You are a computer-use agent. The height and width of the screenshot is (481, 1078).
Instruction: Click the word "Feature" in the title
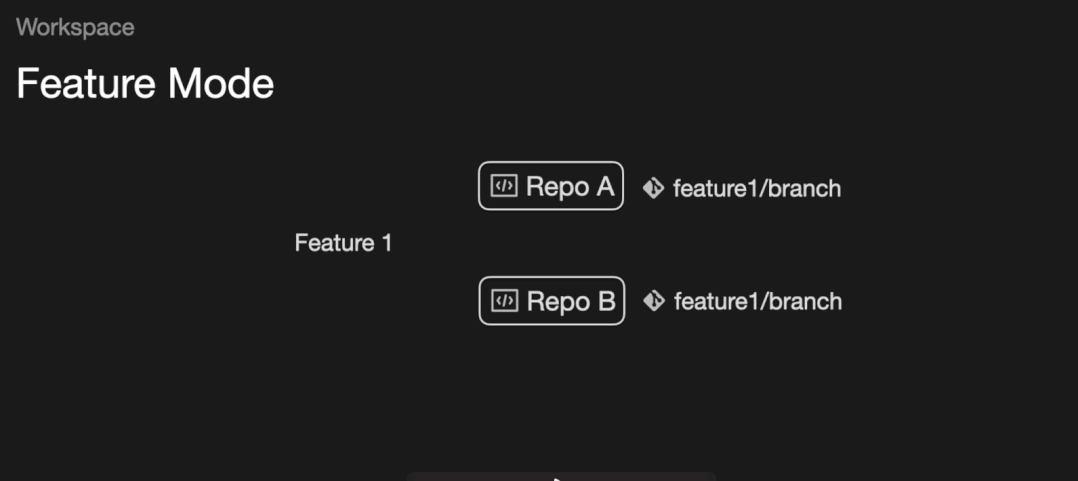tap(86, 84)
